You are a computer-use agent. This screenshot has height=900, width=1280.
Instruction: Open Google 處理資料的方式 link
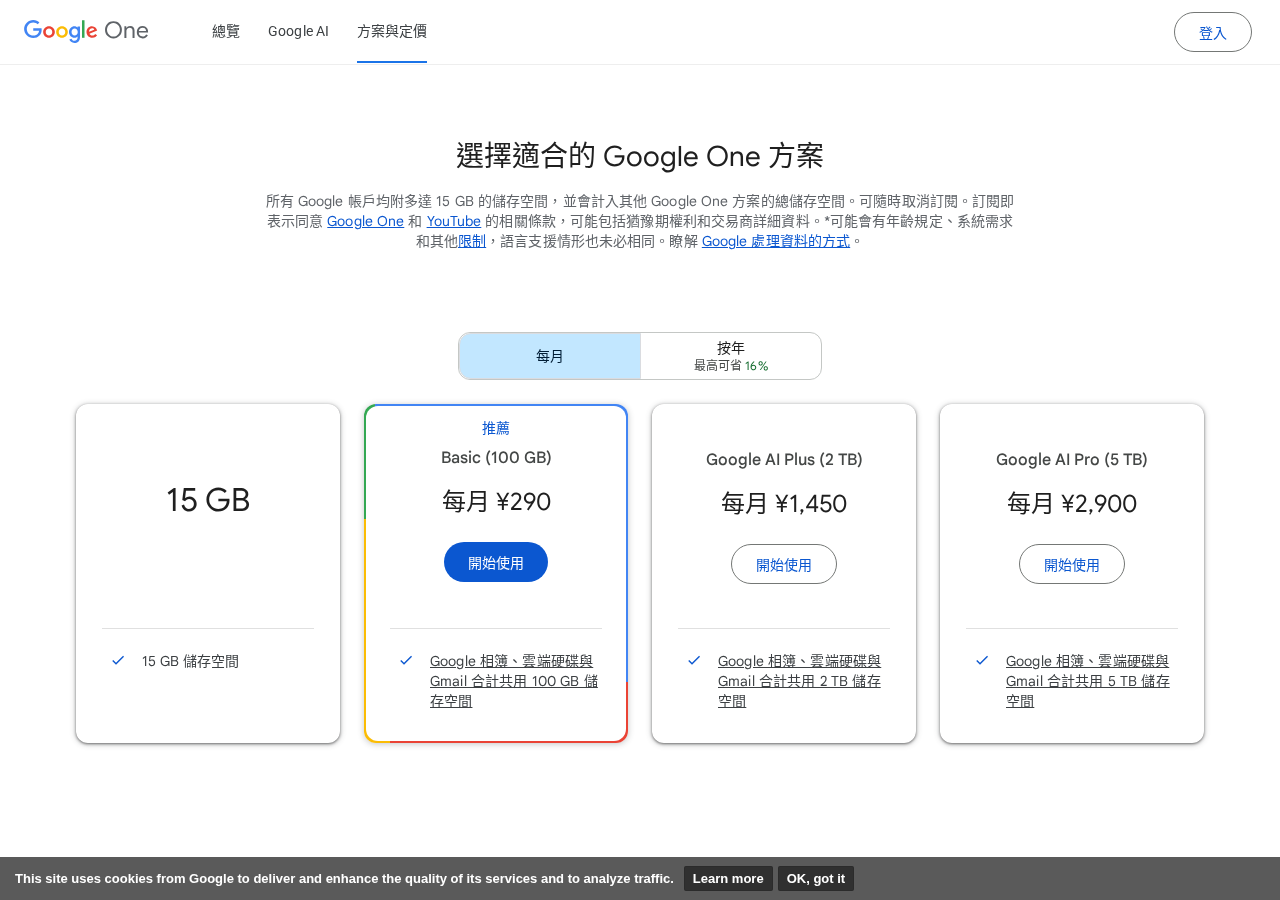pos(776,241)
